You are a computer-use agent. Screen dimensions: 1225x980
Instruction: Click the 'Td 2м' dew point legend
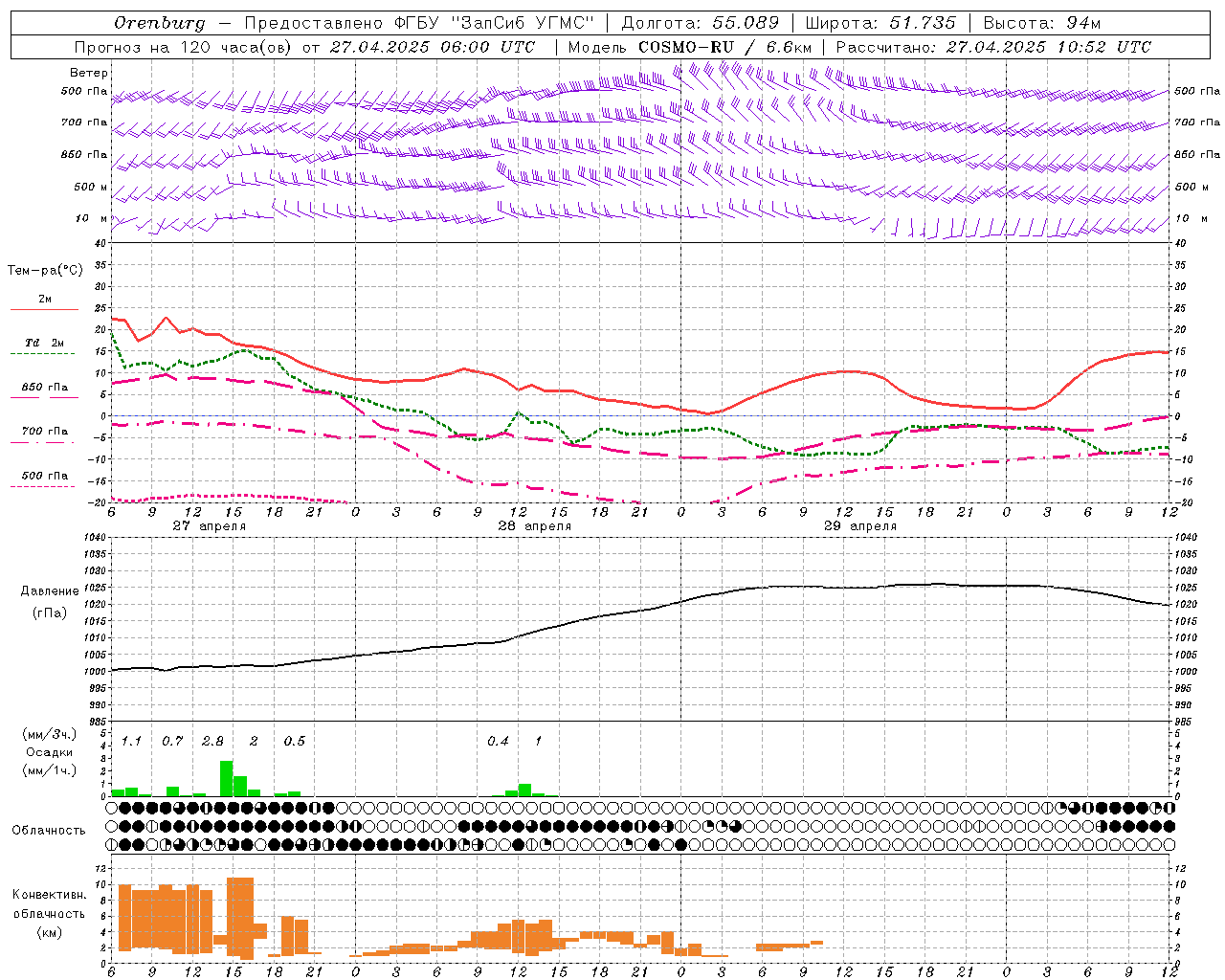pos(44,343)
